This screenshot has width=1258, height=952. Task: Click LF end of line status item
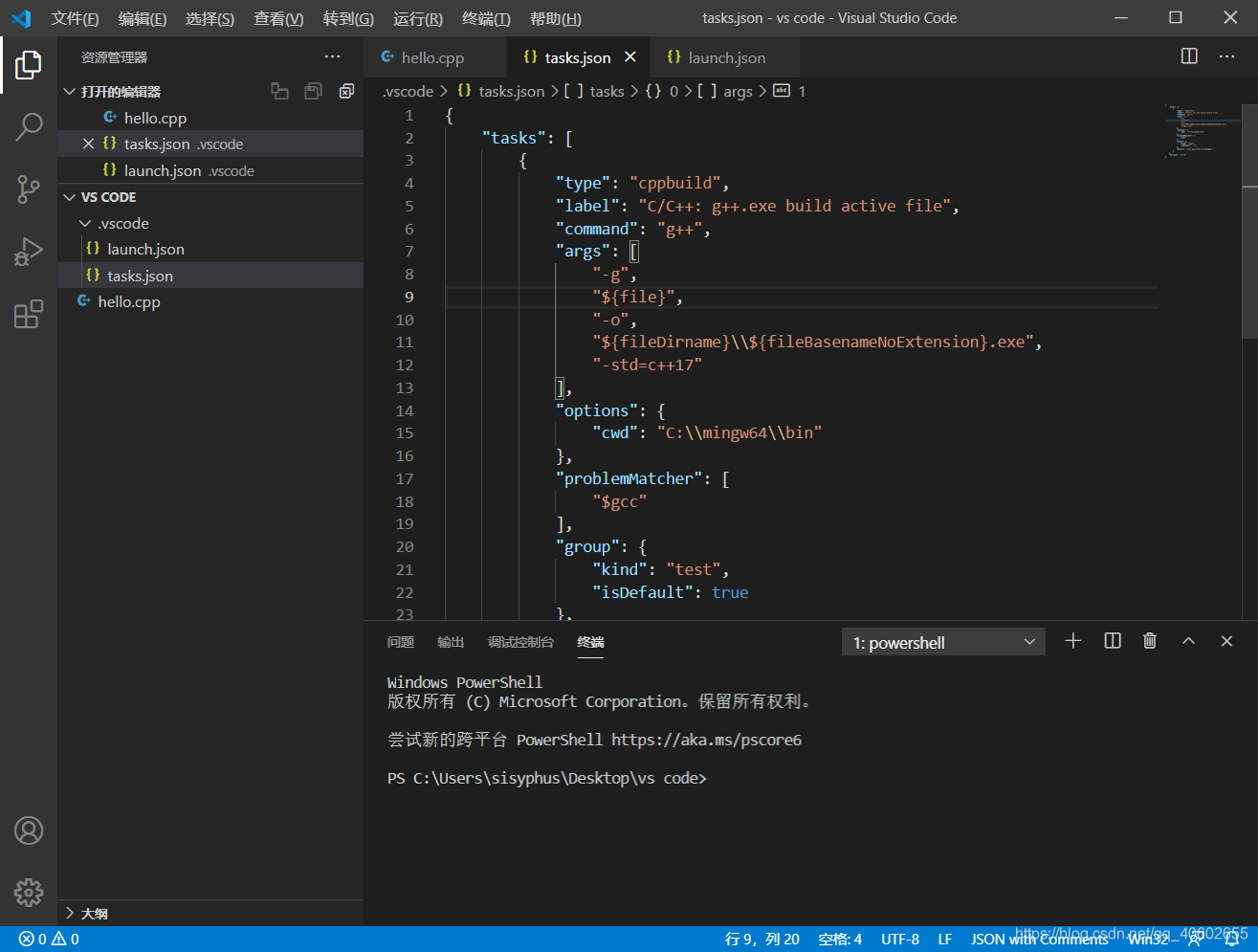tap(945, 939)
